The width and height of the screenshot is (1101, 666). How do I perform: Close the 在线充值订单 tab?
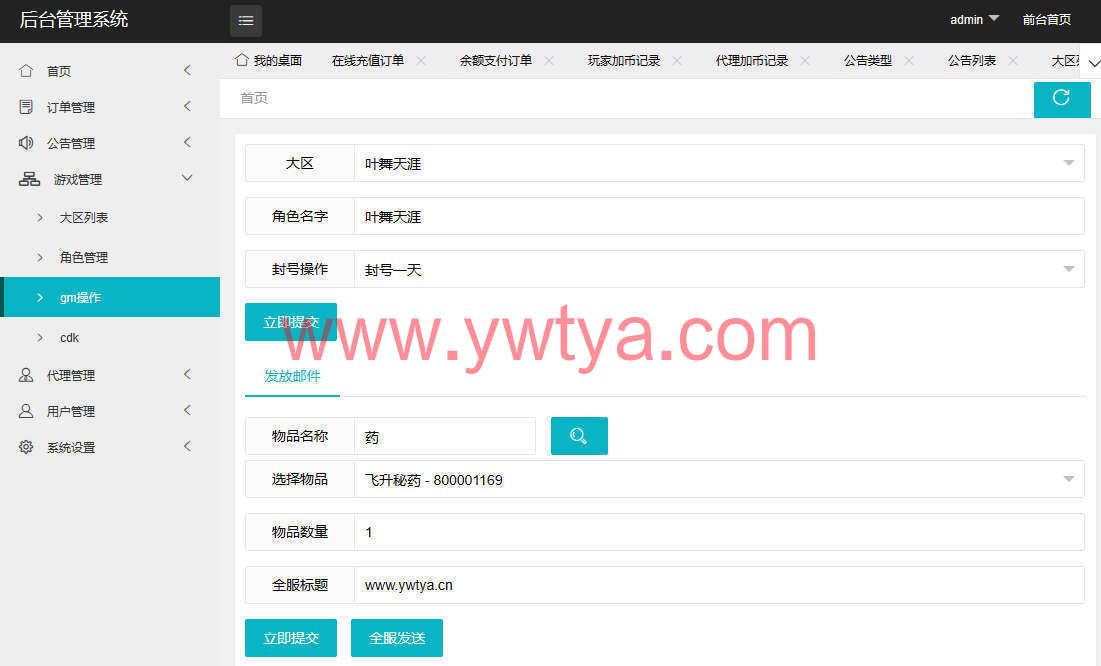pos(421,60)
